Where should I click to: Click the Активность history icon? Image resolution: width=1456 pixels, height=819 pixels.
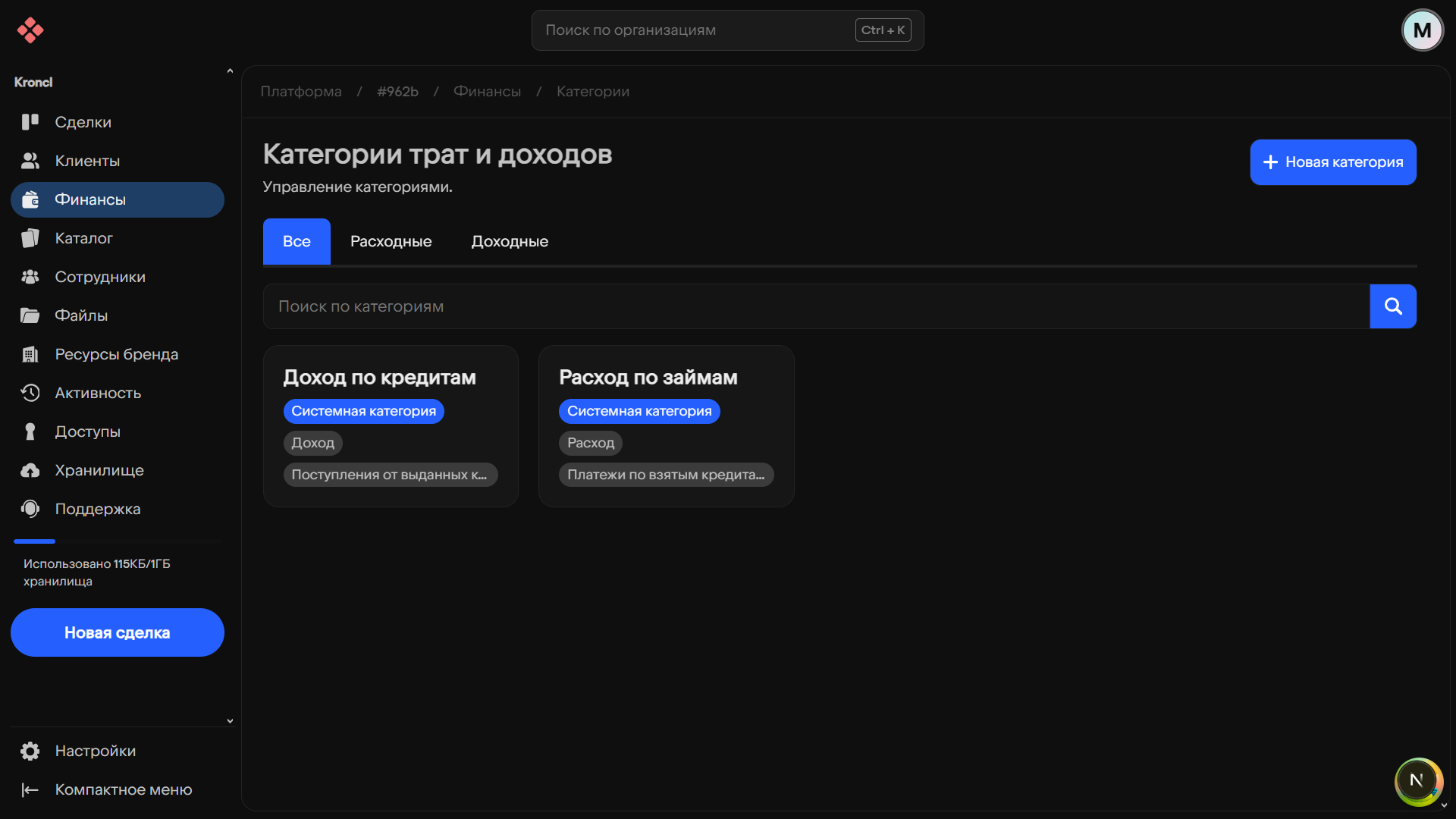click(x=30, y=393)
